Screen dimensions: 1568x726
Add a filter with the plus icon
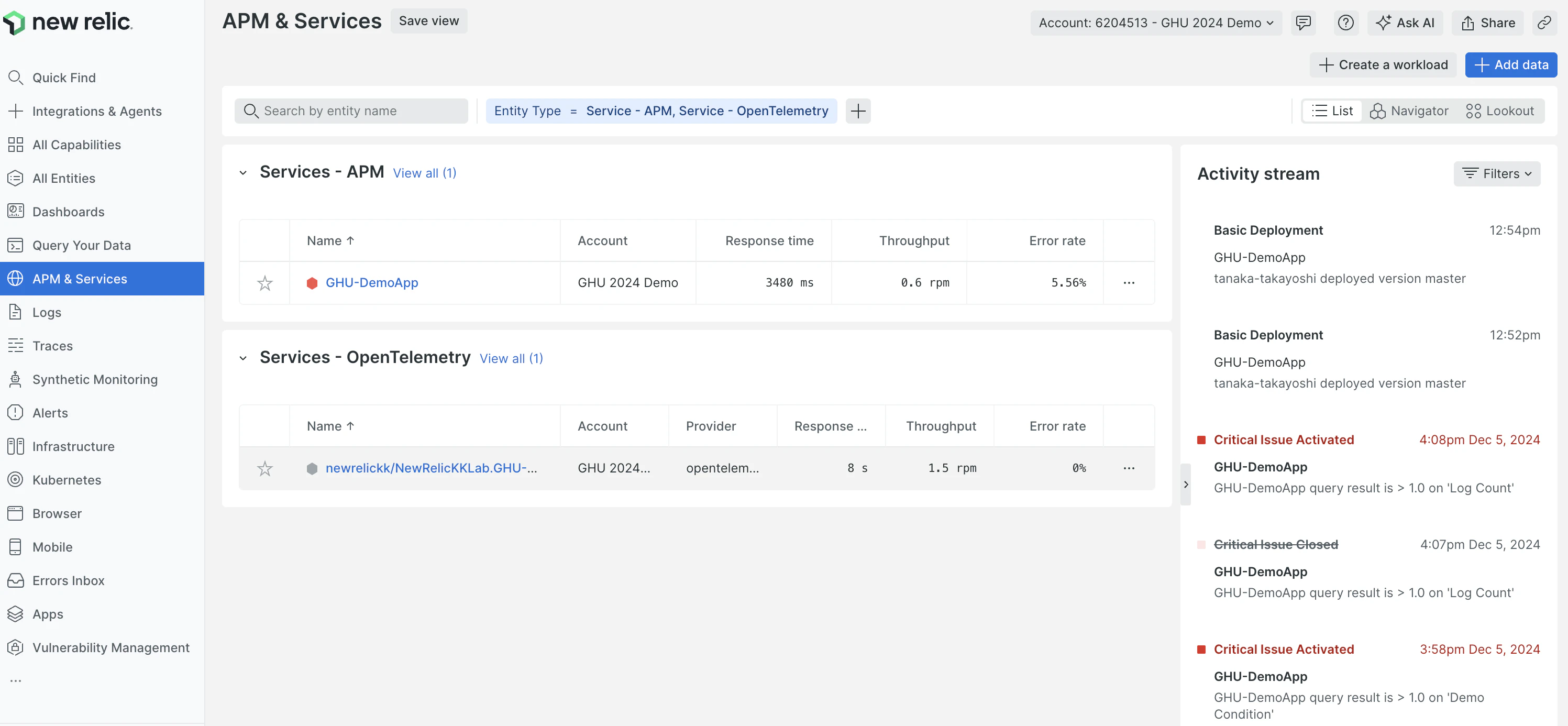(858, 111)
